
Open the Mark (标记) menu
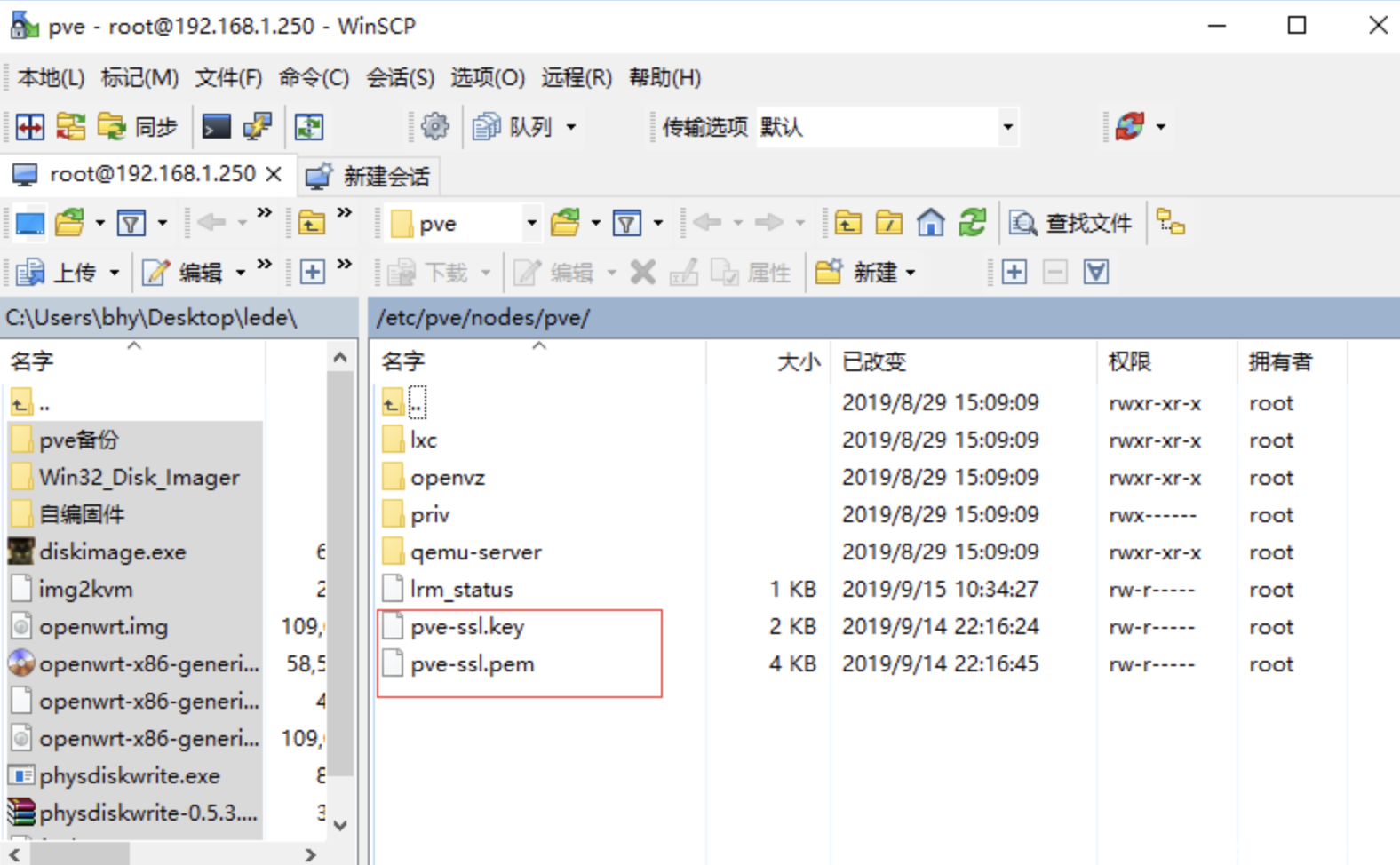[139, 78]
